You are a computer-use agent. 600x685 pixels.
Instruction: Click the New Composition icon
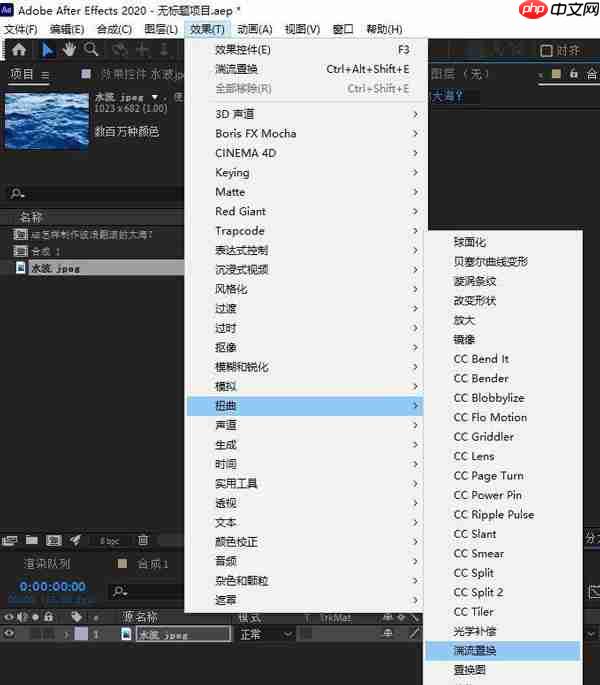click(x=54, y=541)
